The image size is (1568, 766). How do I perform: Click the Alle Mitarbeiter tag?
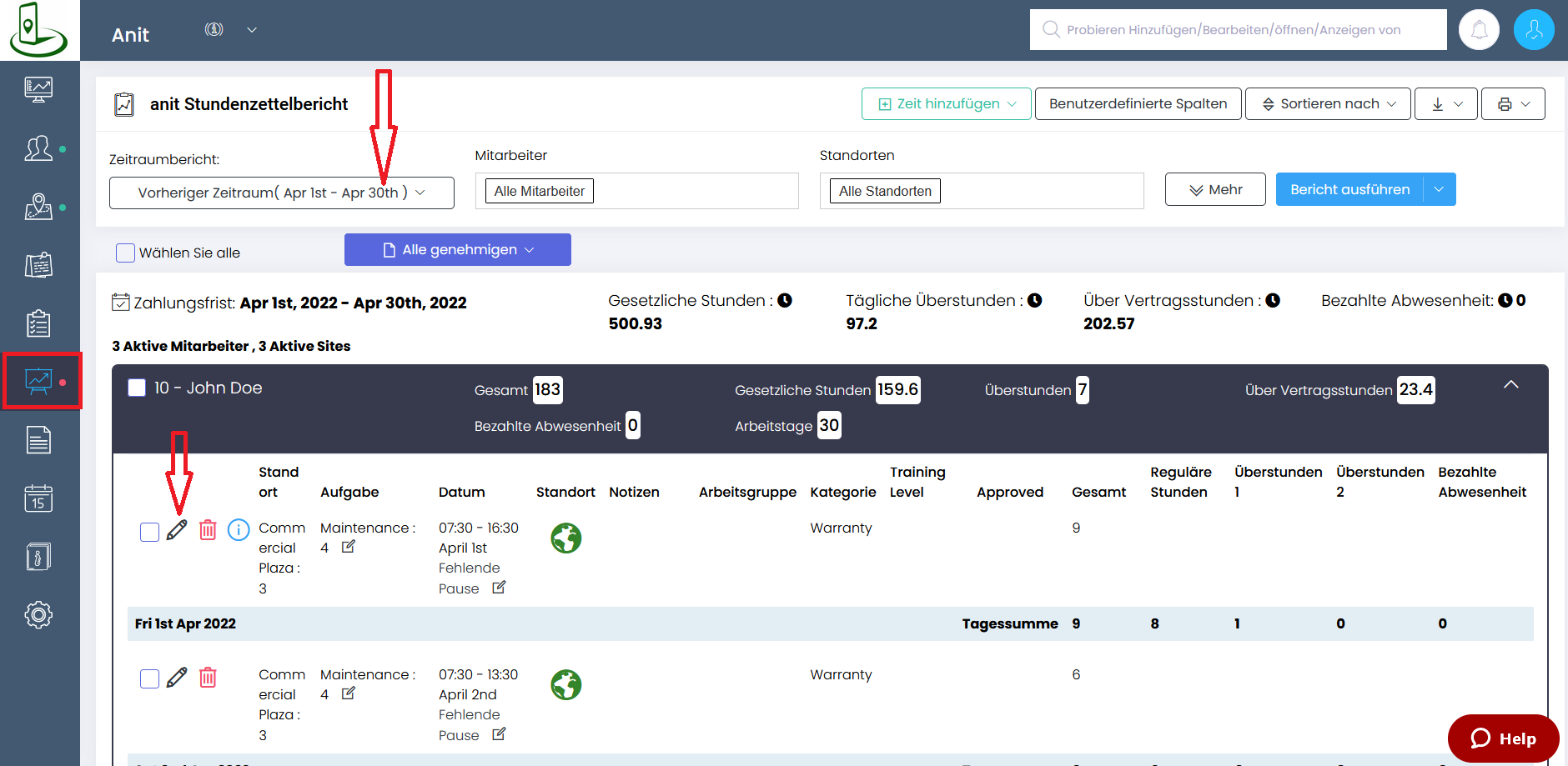(540, 191)
